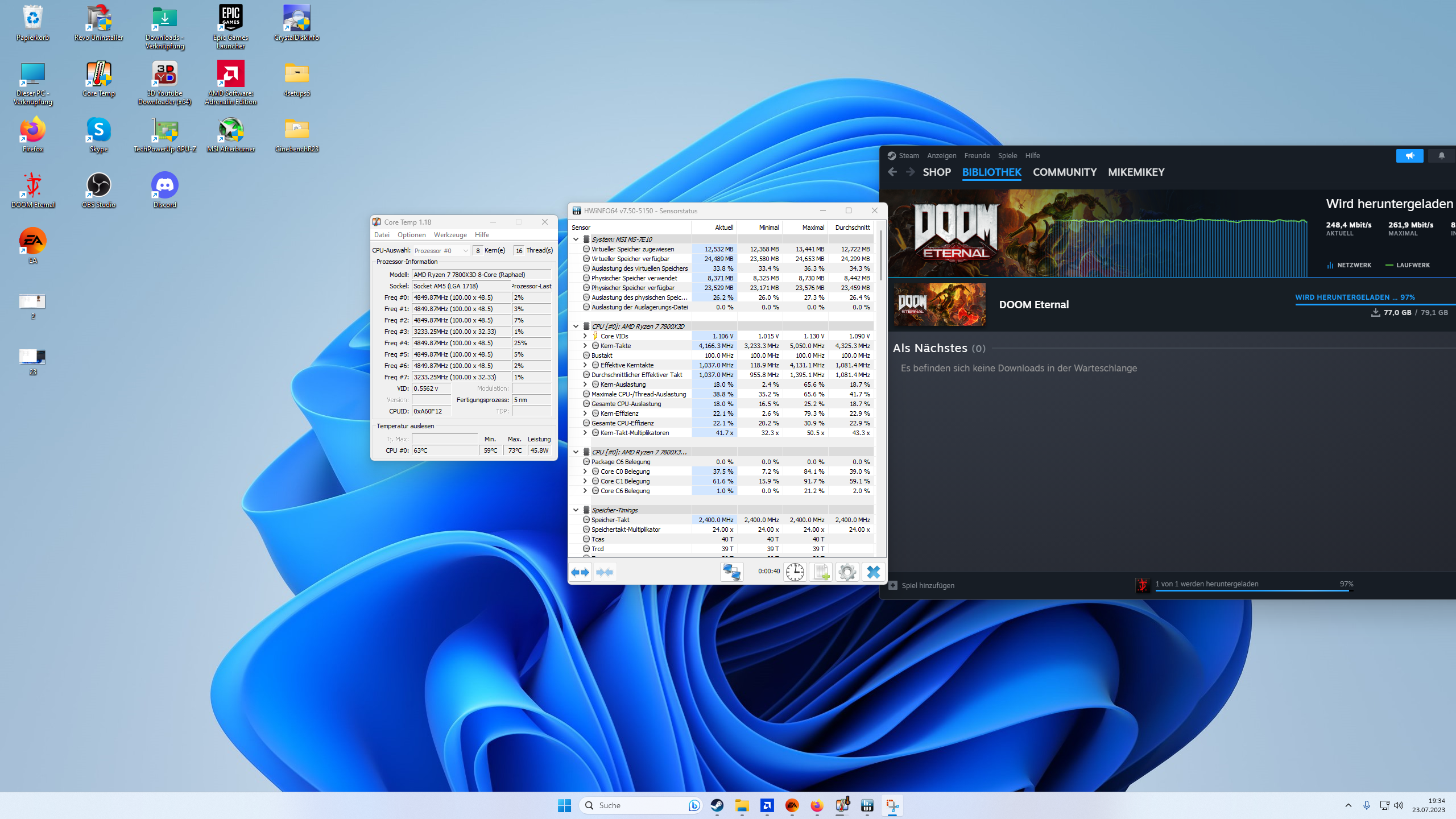Open the Datei menu in Core Temp
The image size is (1456, 819).
click(382, 235)
